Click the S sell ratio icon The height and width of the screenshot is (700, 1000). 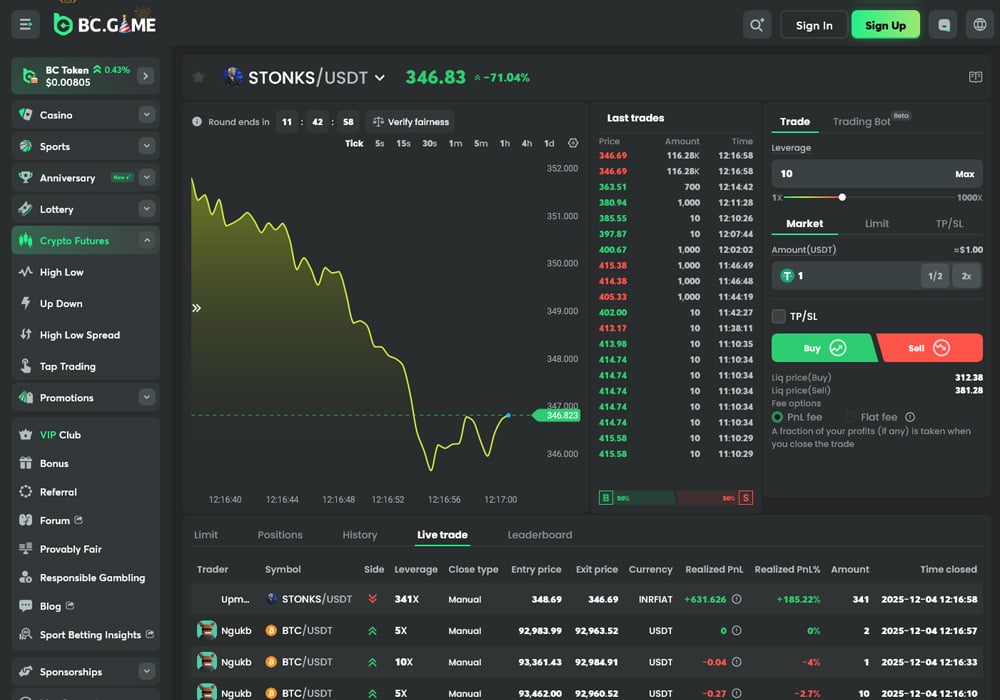coord(746,497)
